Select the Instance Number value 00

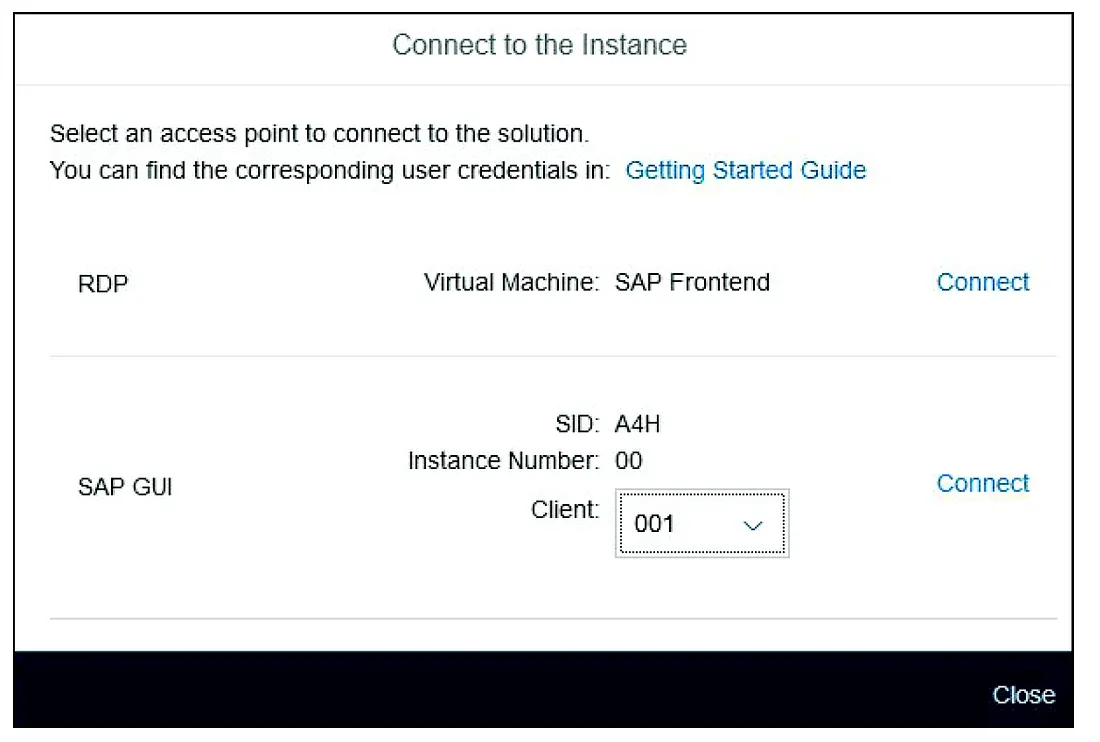(x=629, y=461)
